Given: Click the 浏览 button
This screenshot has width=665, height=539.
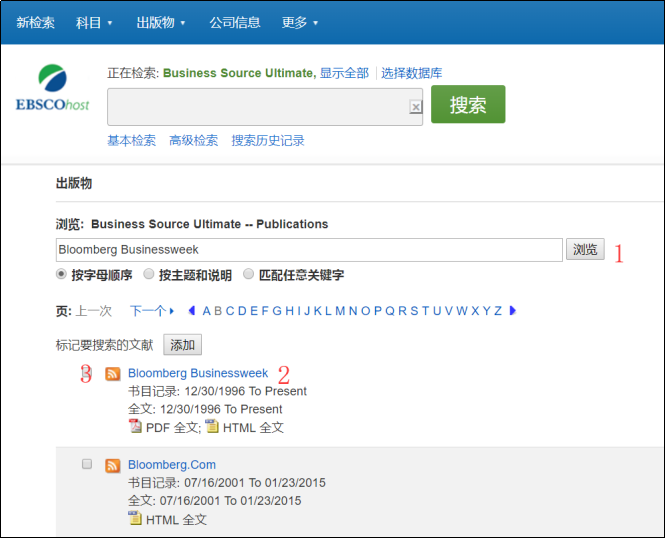Looking at the screenshot, I should [x=585, y=249].
